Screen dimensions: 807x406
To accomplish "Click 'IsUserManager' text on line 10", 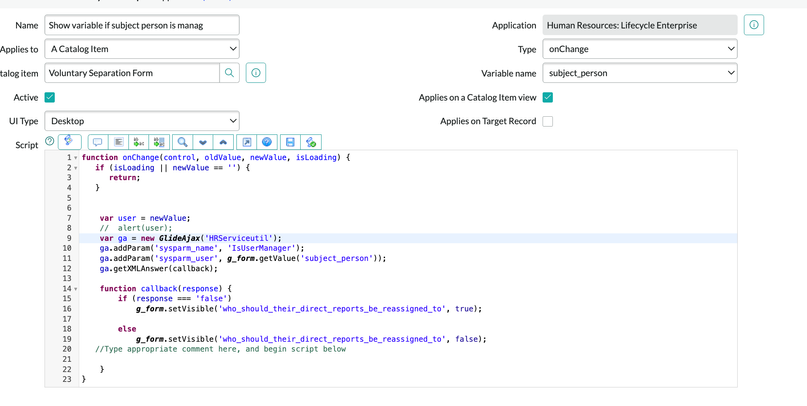I will point(261,248).
